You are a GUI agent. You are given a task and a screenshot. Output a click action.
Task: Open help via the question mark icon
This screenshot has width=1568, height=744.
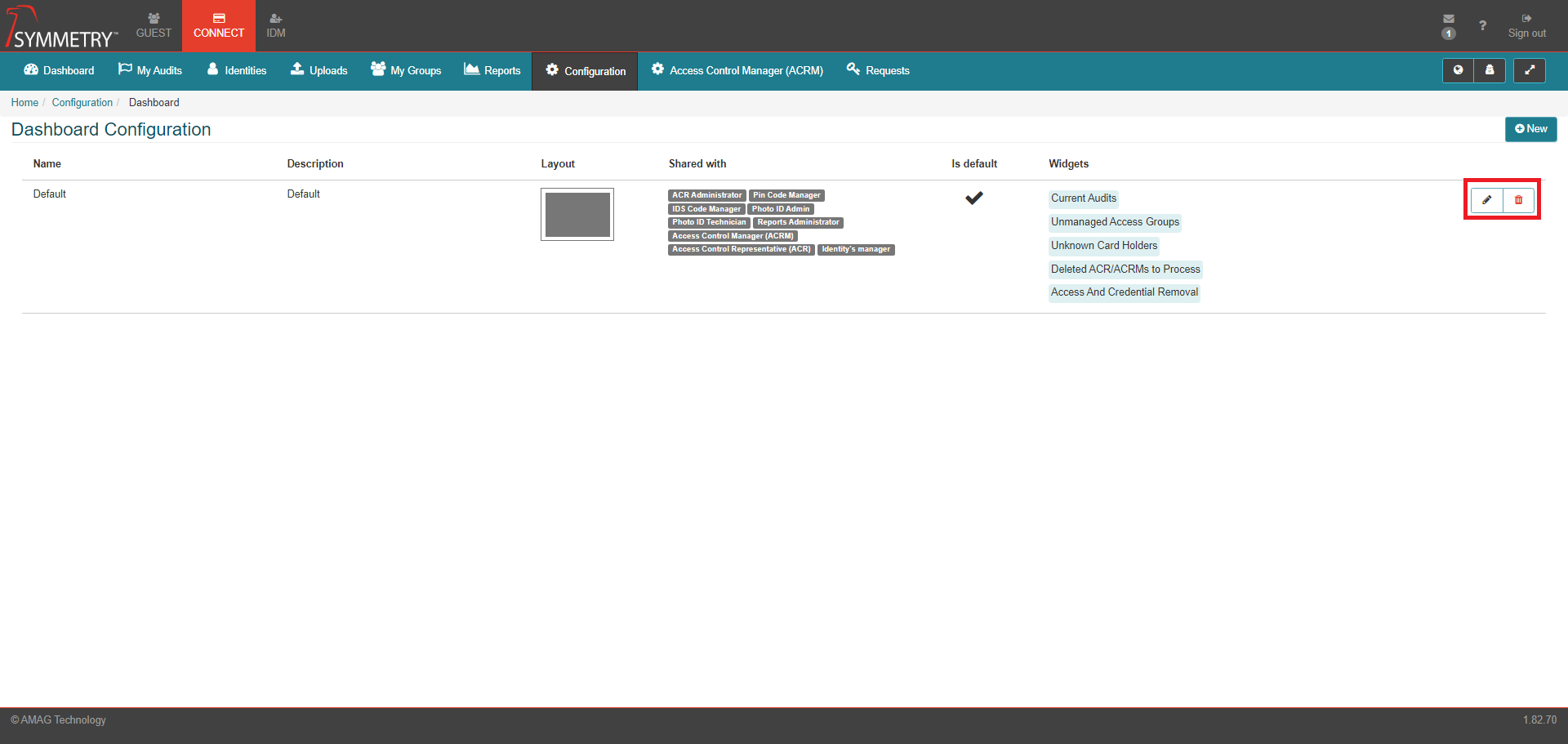point(1482,25)
